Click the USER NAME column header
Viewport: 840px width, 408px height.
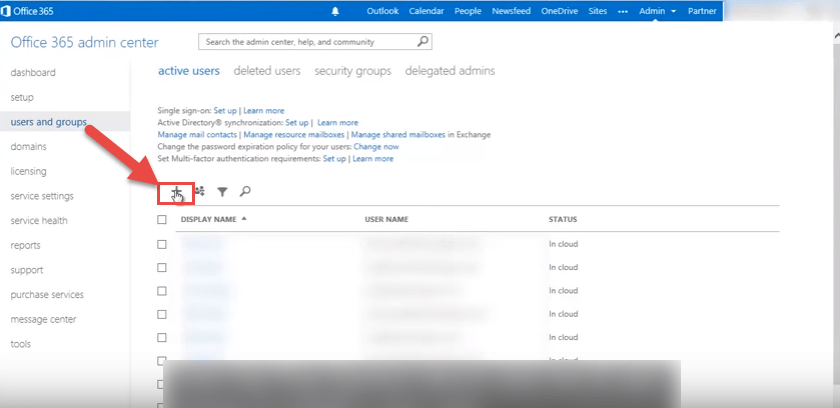click(x=386, y=220)
